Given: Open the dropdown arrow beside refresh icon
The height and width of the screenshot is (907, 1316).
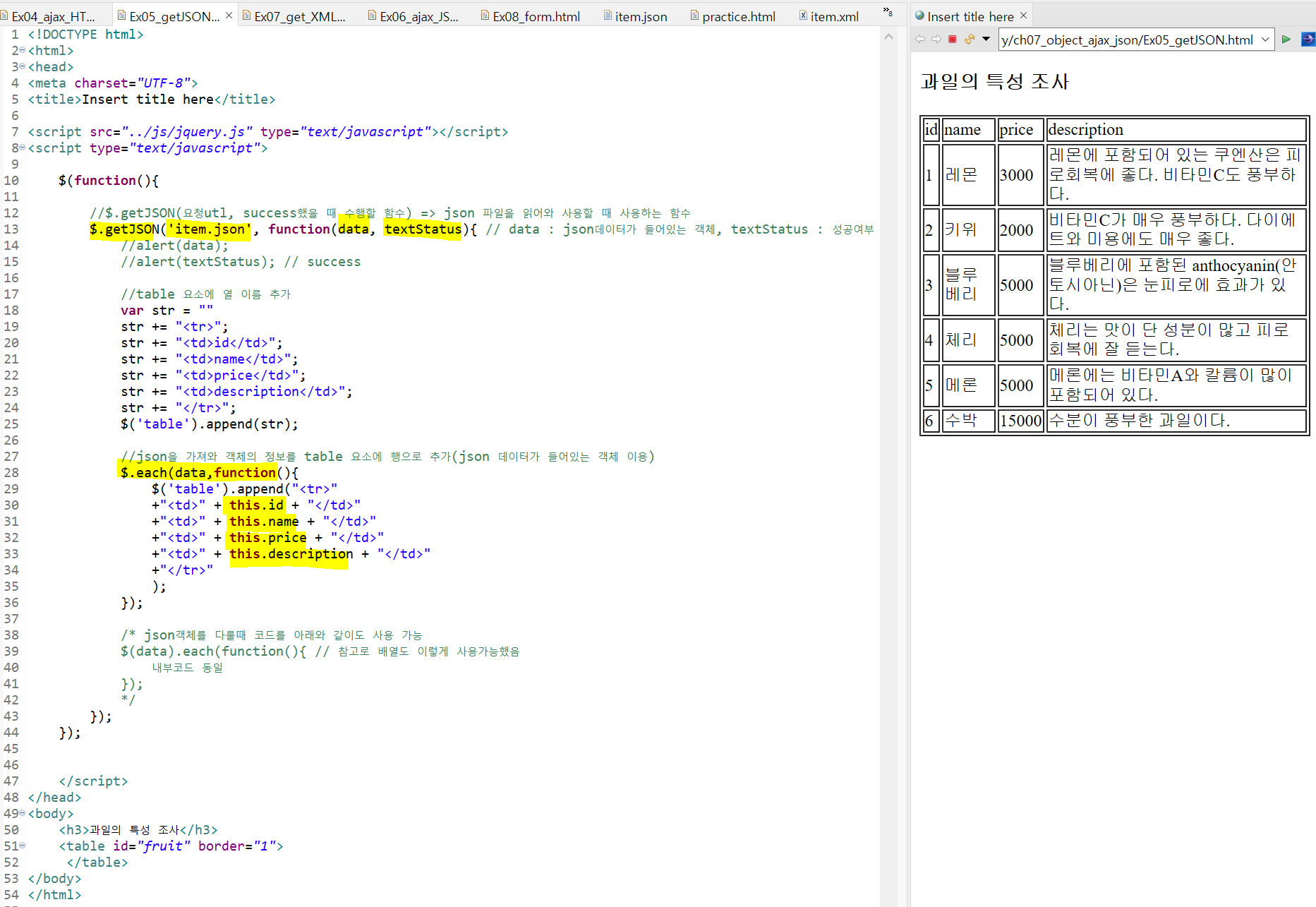Looking at the screenshot, I should pos(986,40).
